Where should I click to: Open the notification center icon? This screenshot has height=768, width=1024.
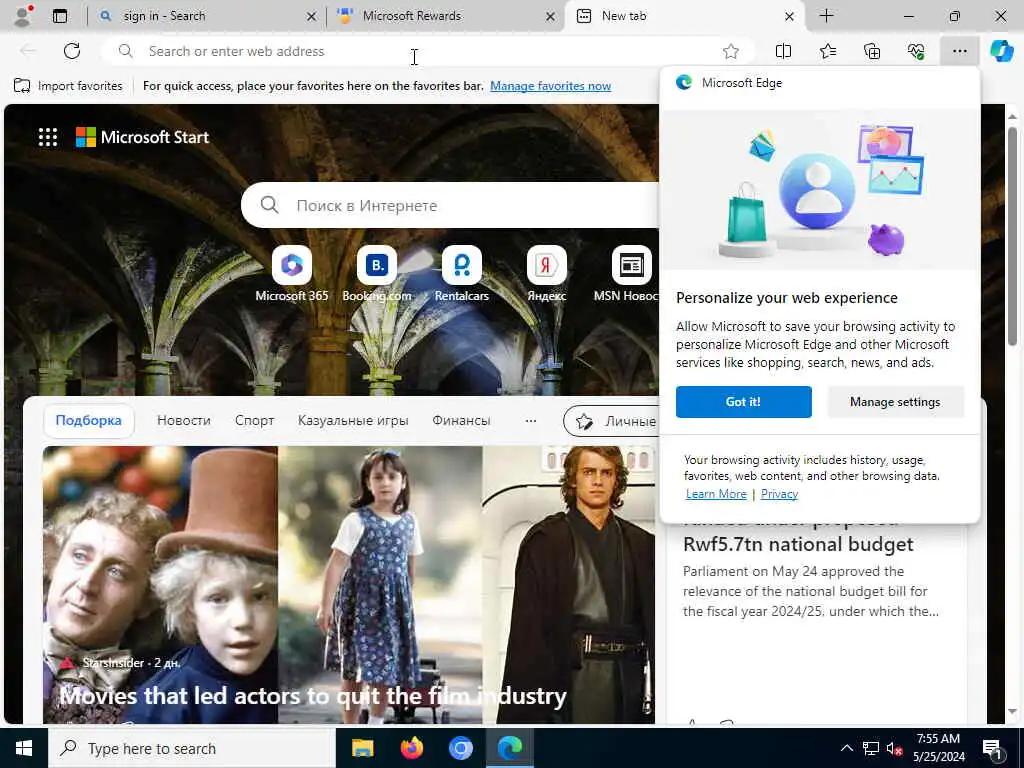992,750
